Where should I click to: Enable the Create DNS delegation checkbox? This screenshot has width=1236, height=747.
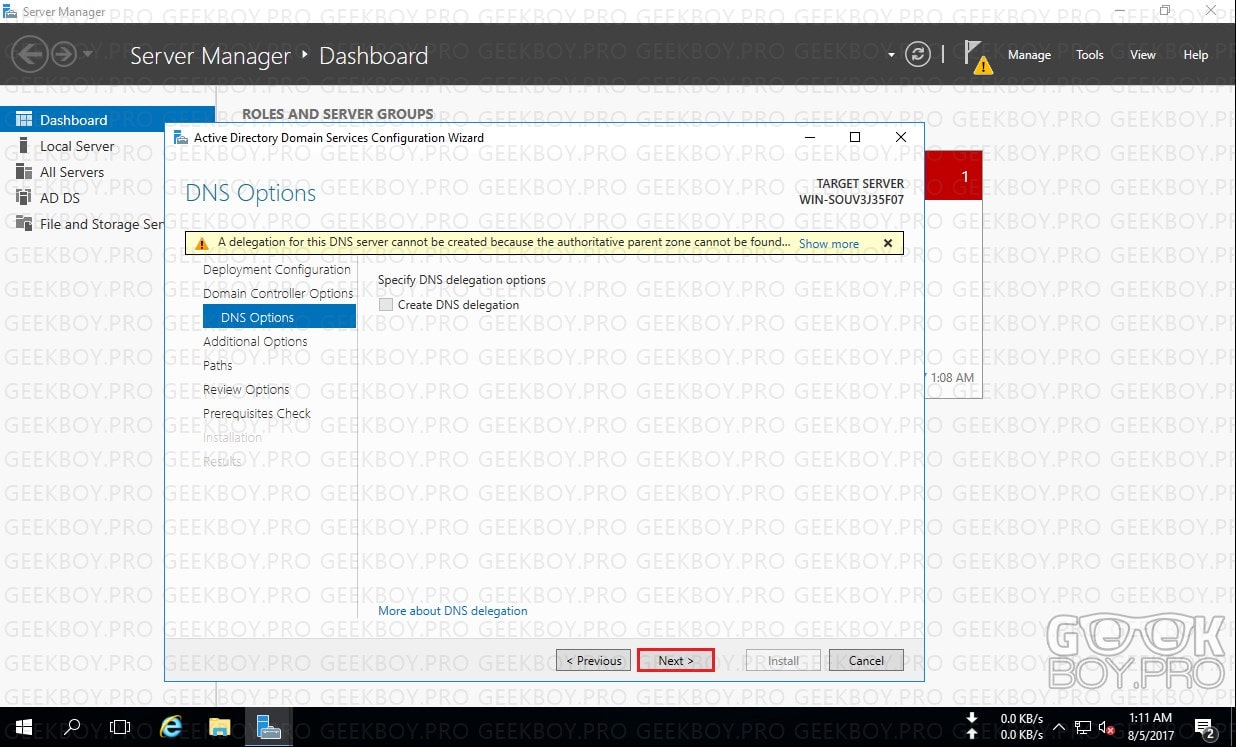(386, 305)
